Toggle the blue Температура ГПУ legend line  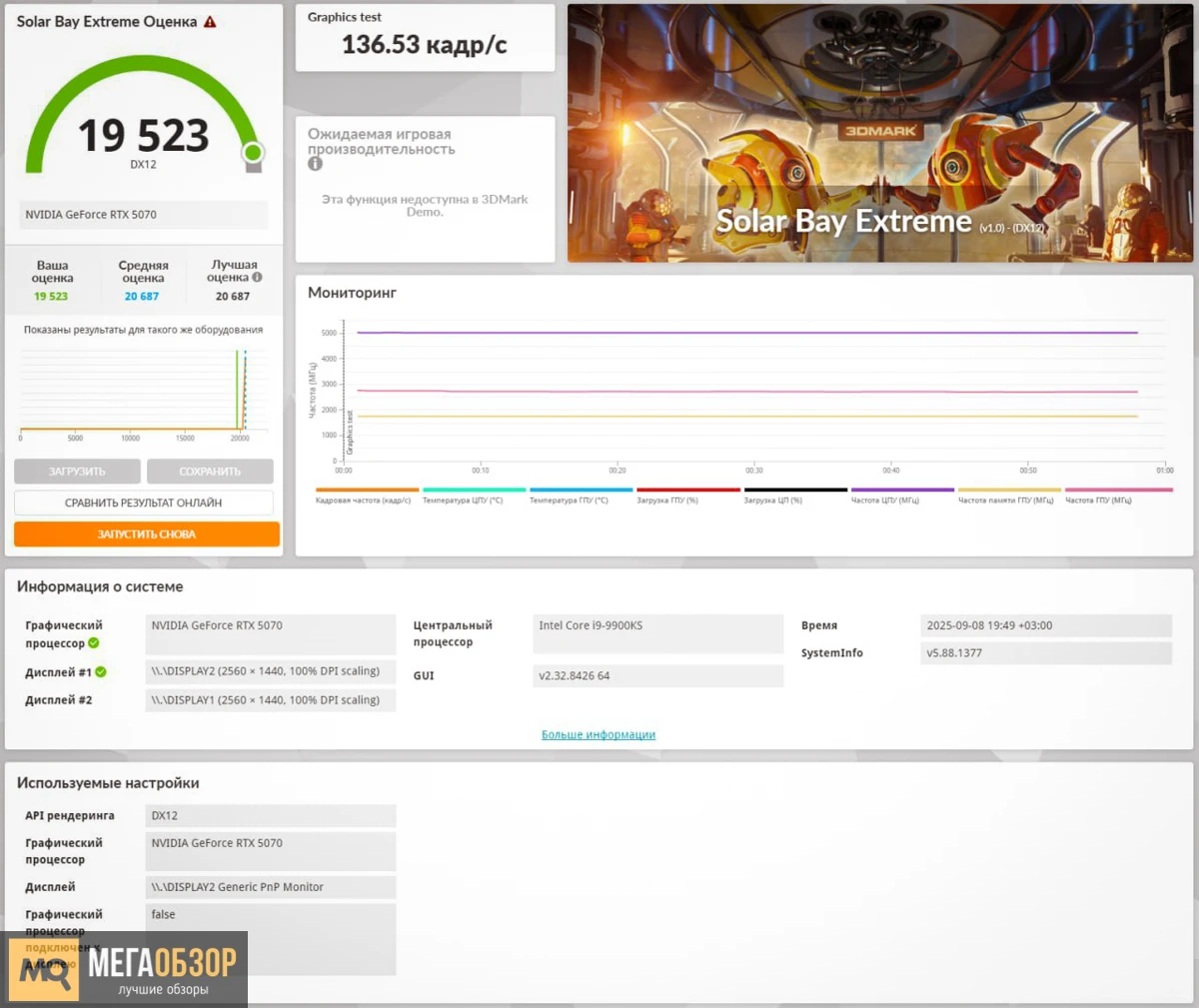581,491
